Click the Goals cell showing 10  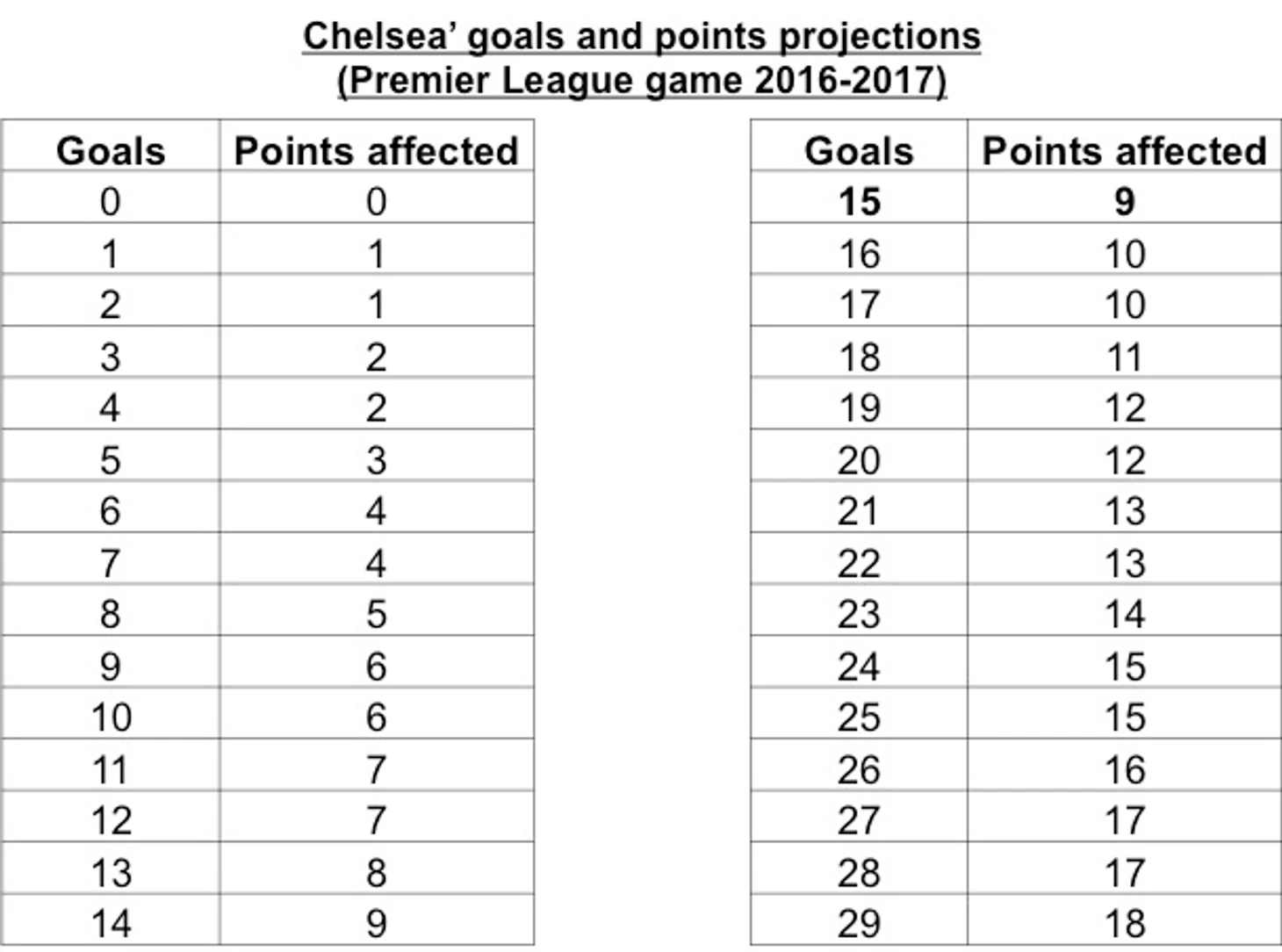point(111,718)
